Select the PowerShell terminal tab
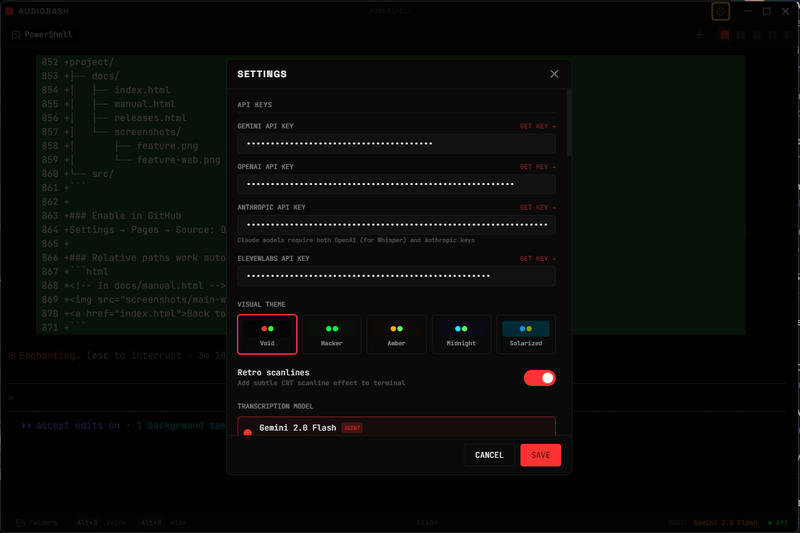This screenshot has height=533, width=800. (x=43, y=35)
